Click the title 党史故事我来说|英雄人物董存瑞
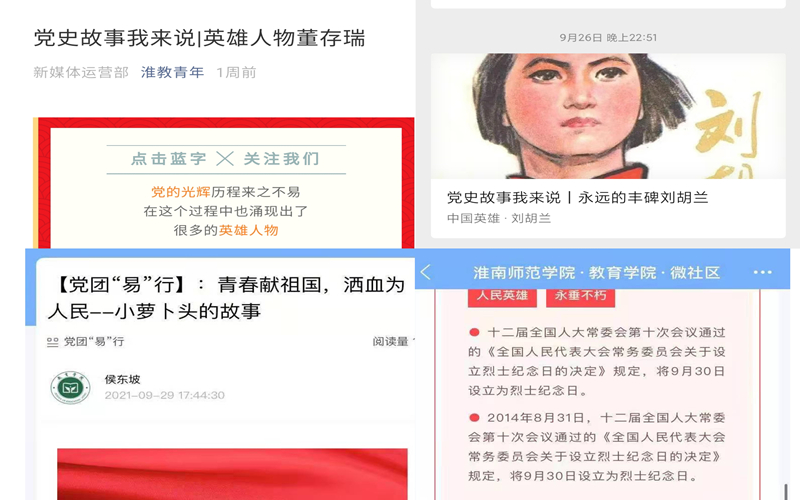 199,38
